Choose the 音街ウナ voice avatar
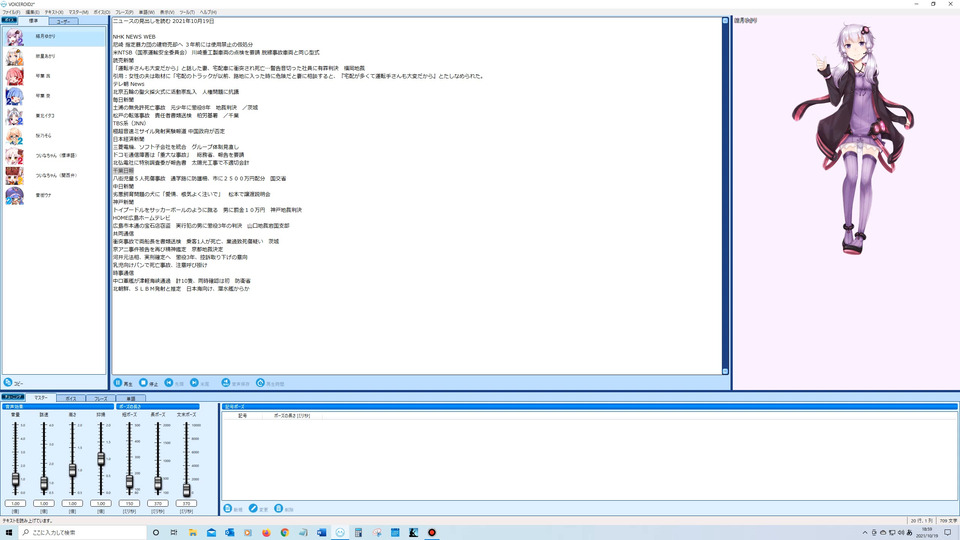960x540 pixels. click(15, 195)
